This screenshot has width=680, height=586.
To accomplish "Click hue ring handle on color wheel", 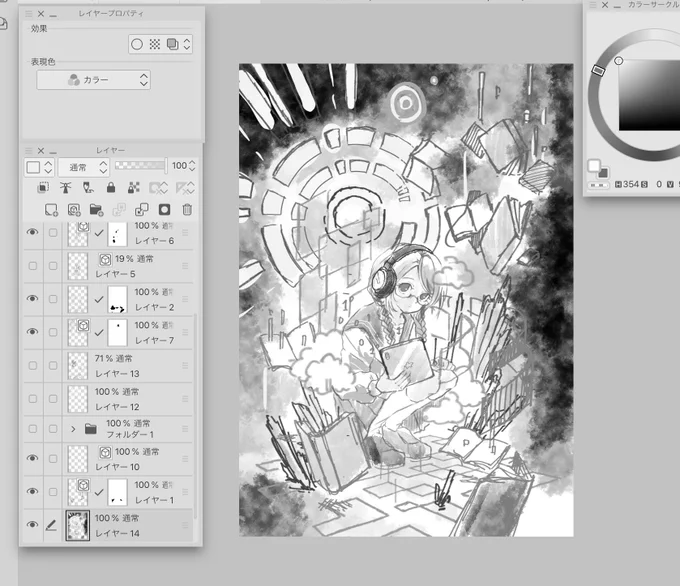I will pyautogui.click(x=598, y=70).
